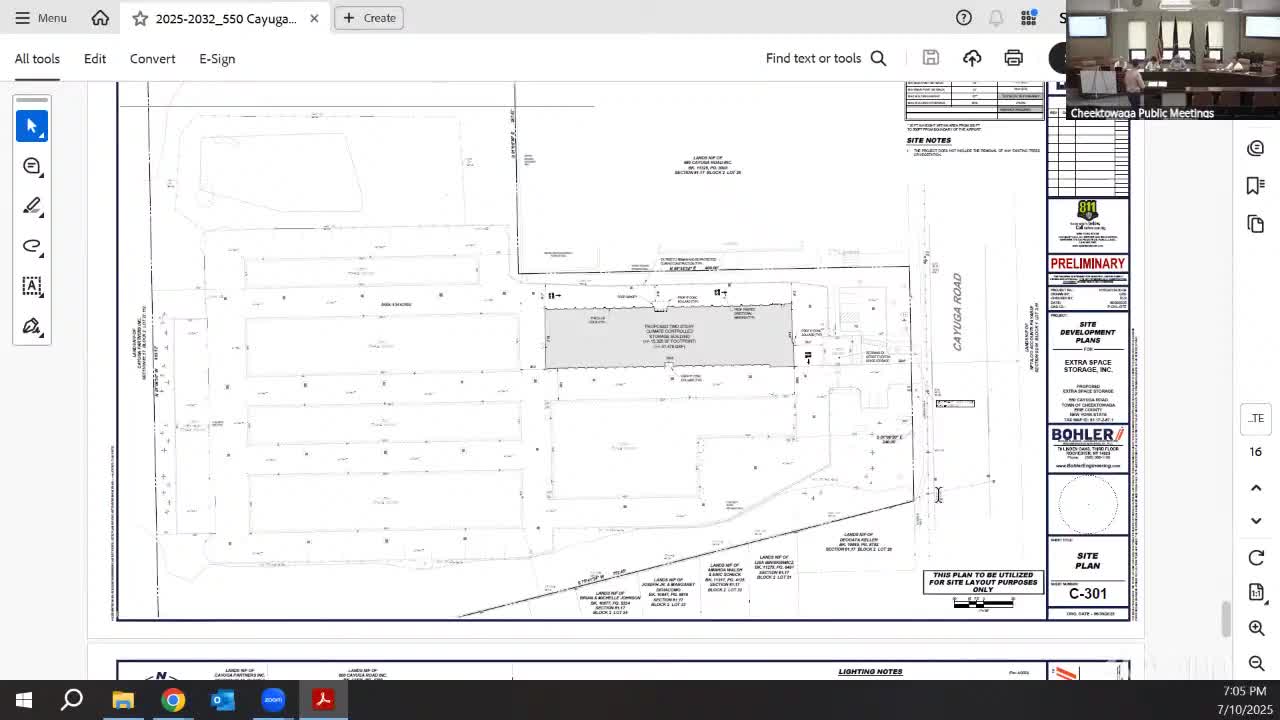Screen dimensions: 1280x720
Task: Go to next page with down chevron
Action: click(1256, 520)
